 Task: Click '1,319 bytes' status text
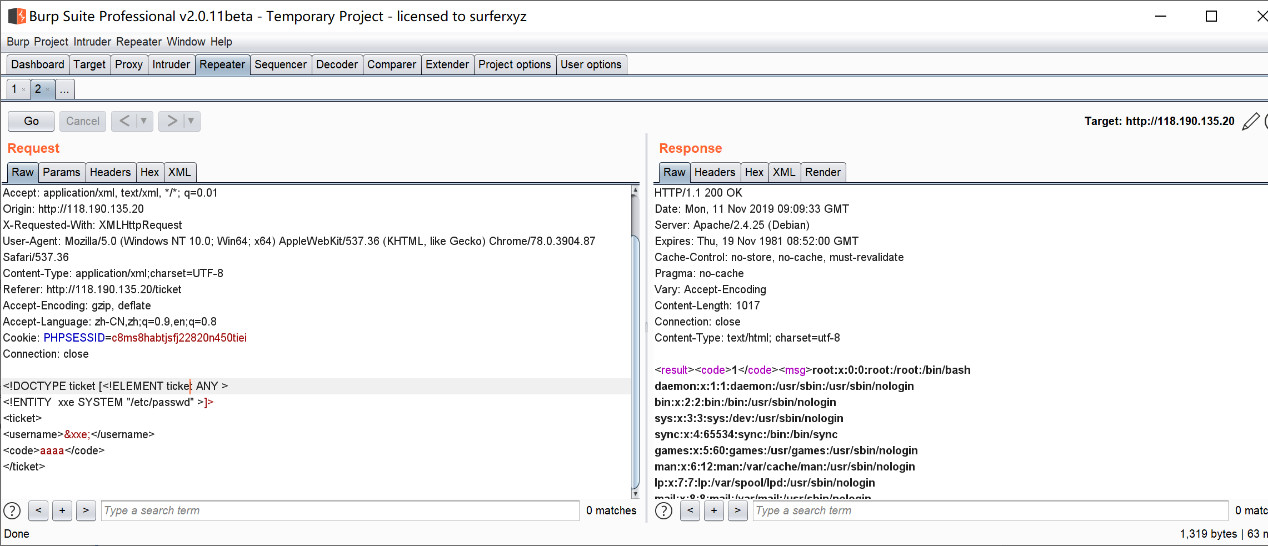(x=1209, y=534)
